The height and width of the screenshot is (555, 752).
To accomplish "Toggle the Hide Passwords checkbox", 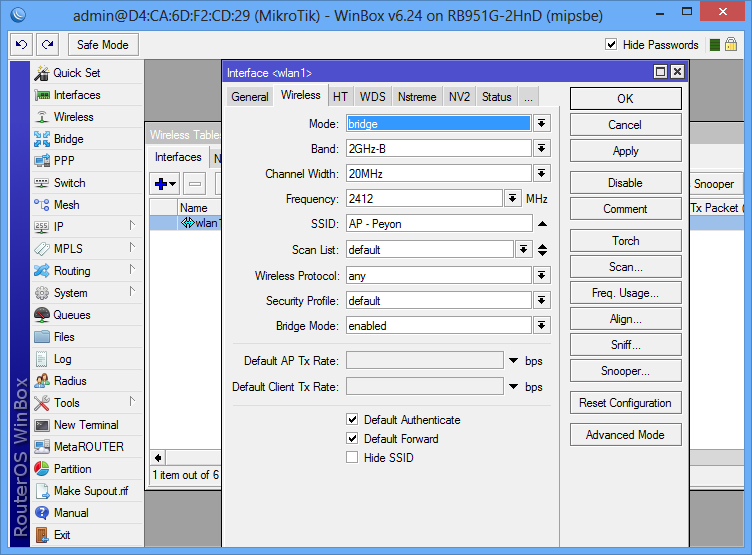I will [x=611, y=45].
